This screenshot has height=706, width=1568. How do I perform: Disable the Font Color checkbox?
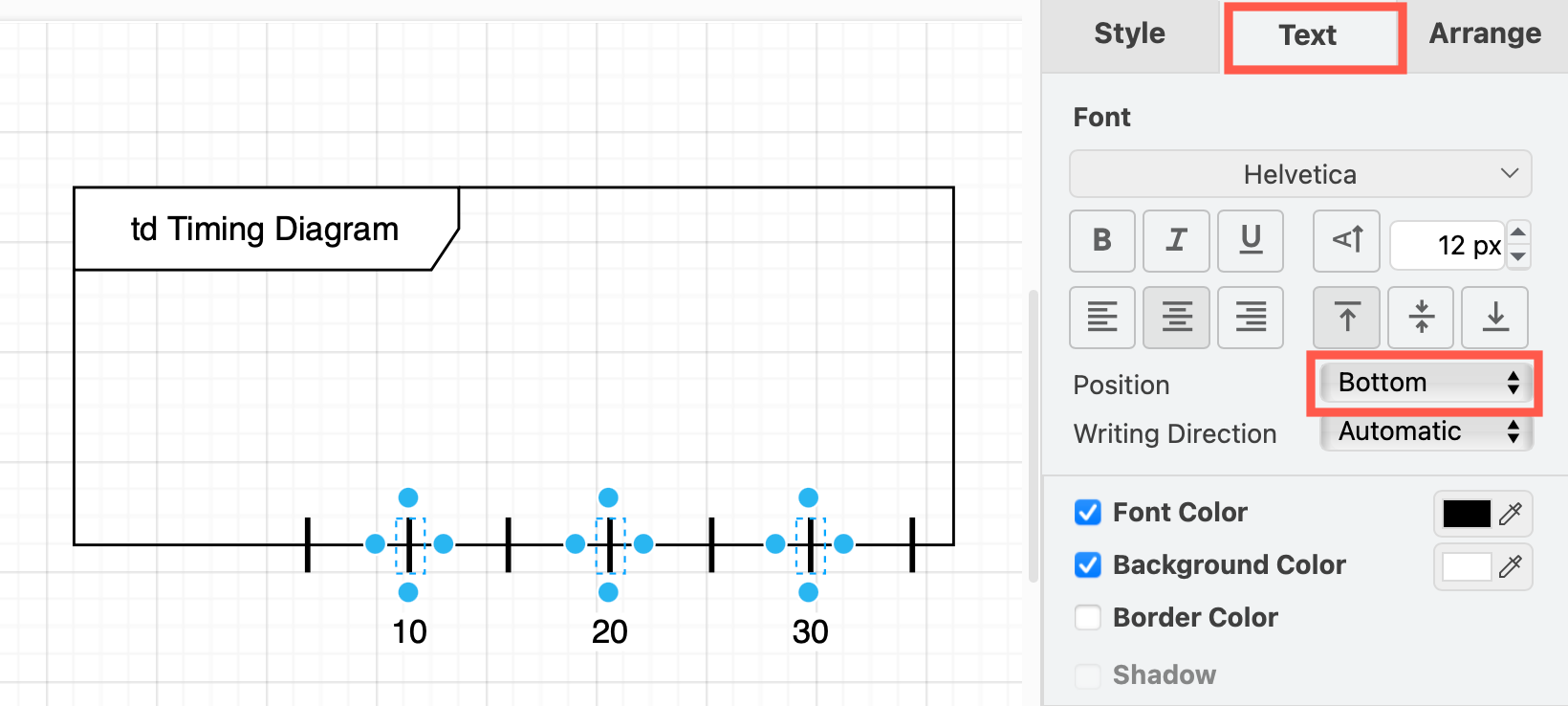1087,513
